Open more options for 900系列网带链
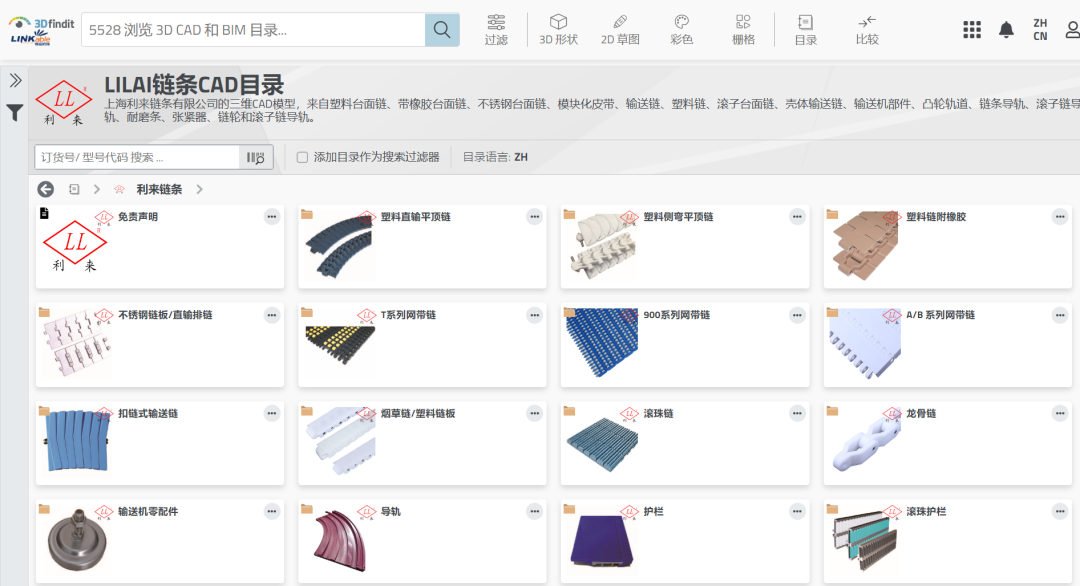Viewport: 1080px width, 586px height. pos(797,315)
